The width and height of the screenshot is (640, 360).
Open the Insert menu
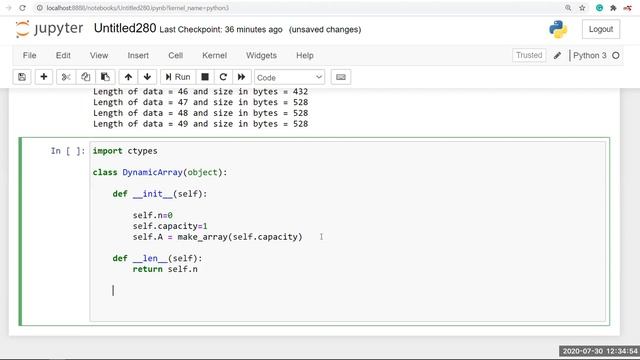(138, 56)
